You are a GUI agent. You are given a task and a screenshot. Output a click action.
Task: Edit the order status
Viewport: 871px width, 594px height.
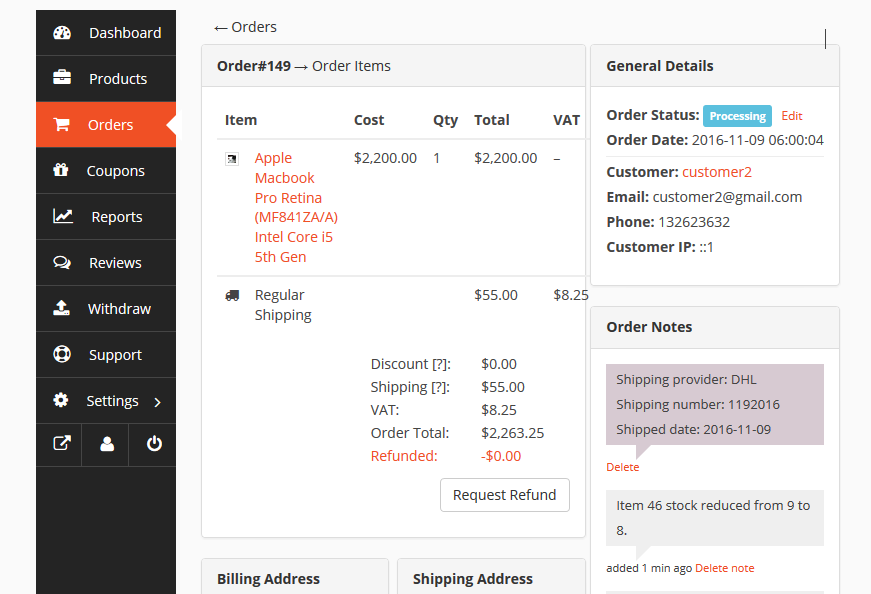792,116
